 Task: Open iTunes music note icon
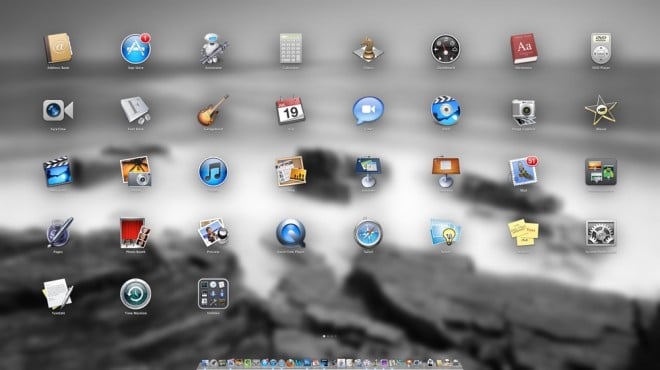pos(213,172)
